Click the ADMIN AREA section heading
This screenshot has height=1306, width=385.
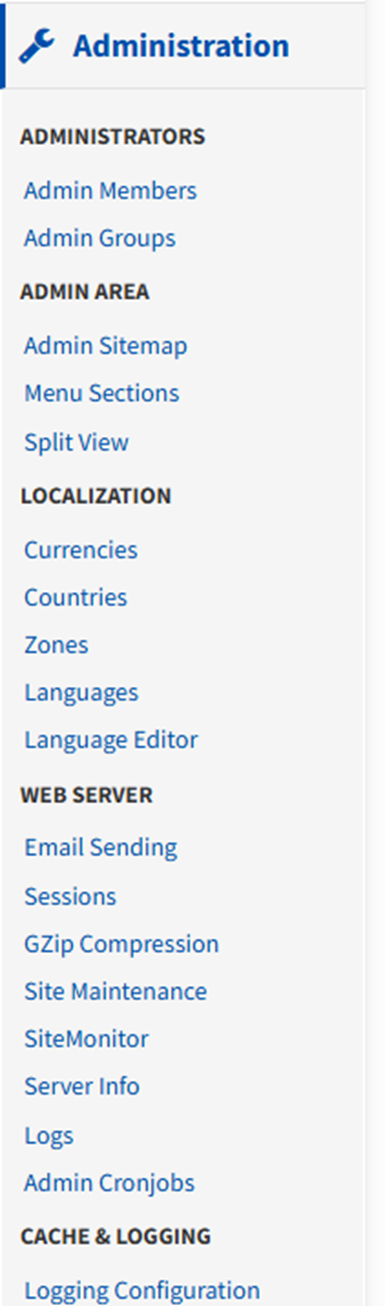point(85,292)
